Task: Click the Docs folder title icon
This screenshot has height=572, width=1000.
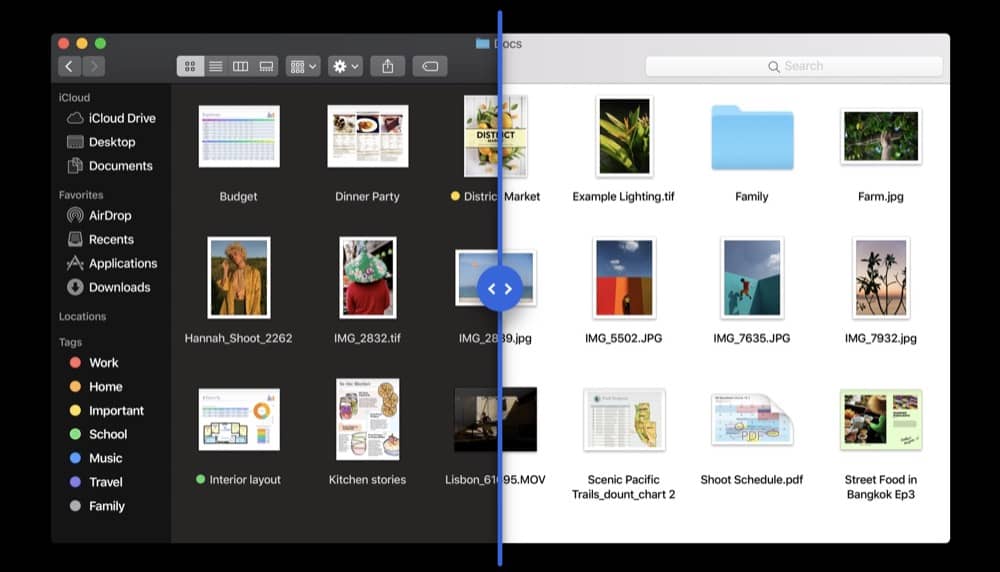Action: coord(482,43)
